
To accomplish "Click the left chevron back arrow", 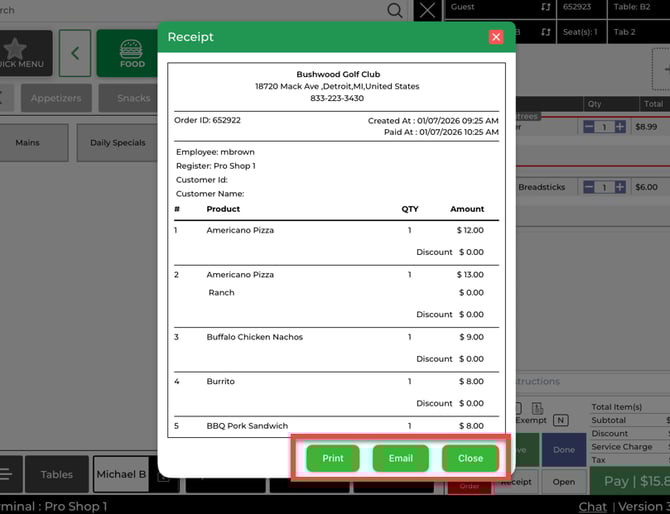I will click(x=75, y=53).
